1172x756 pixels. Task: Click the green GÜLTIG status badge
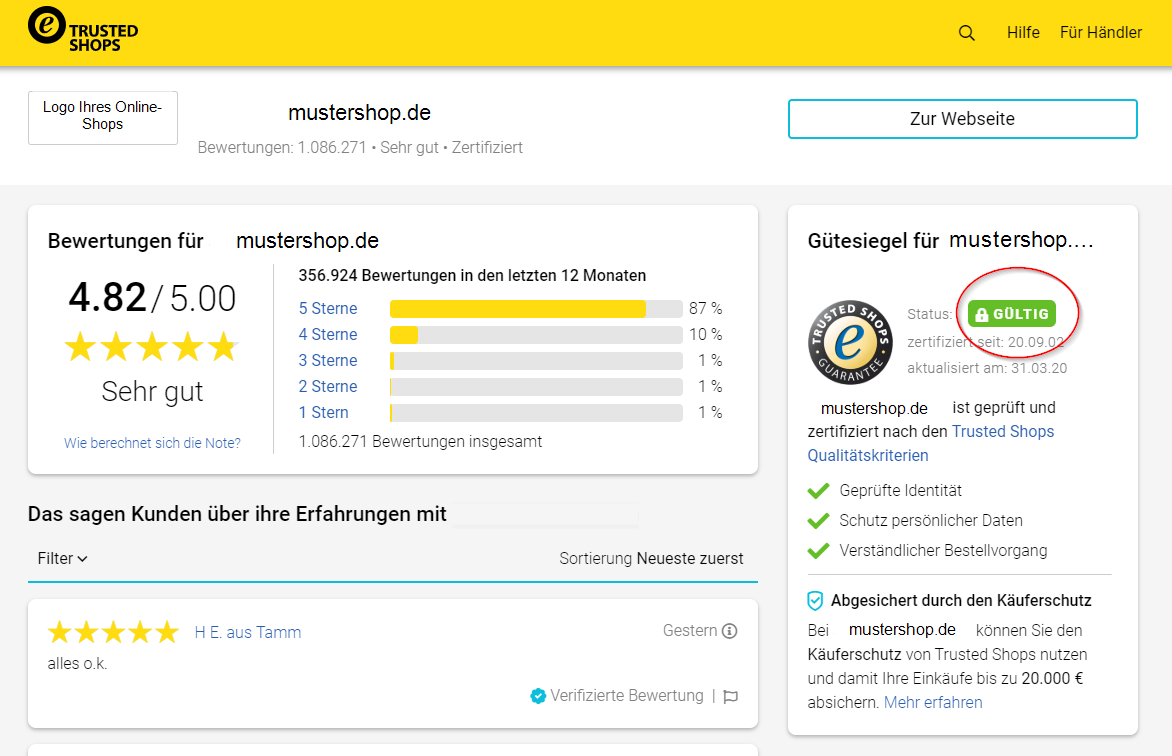point(1012,314)
